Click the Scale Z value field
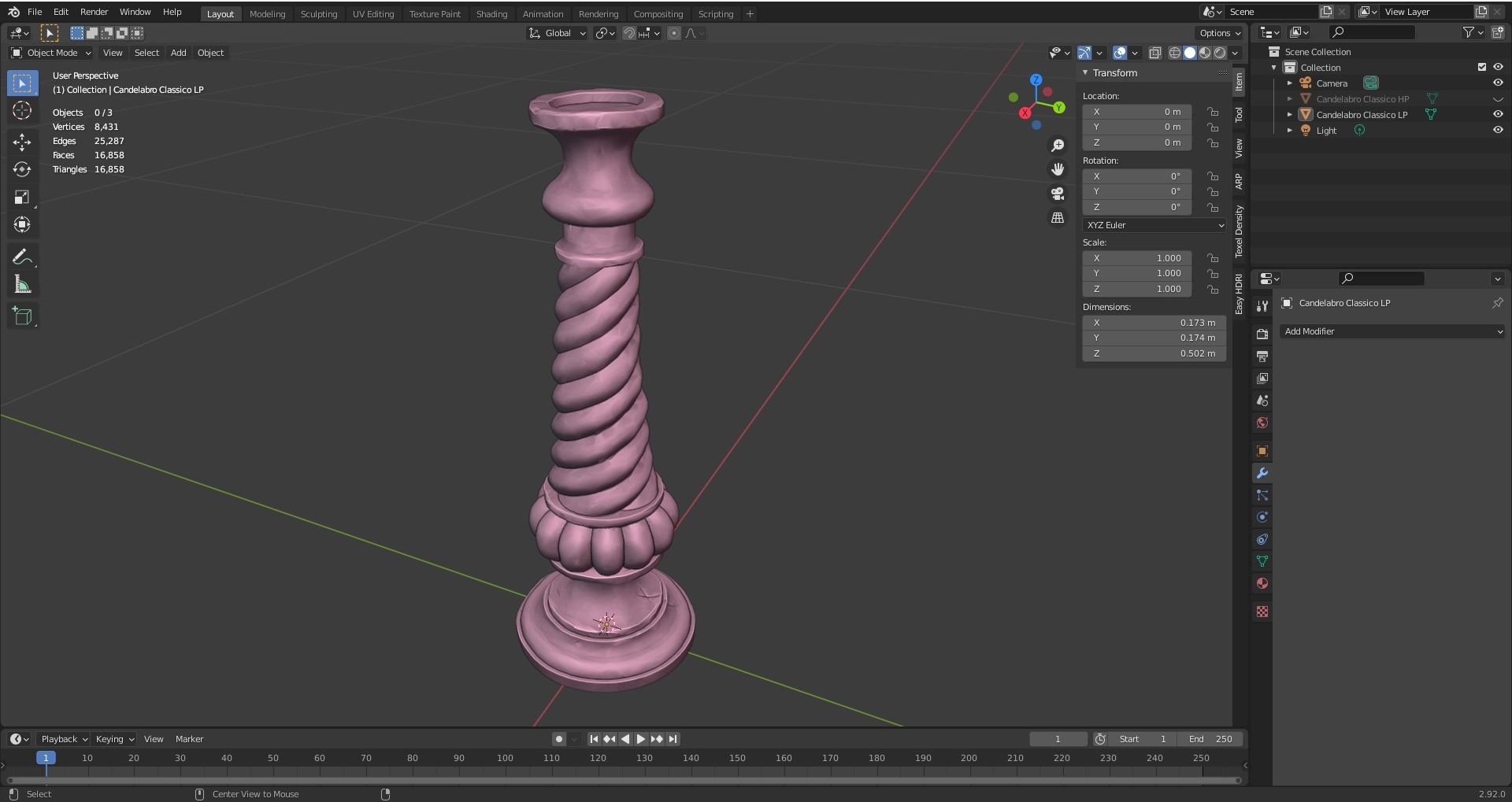The width and height of the screenshot is (1512, 802). click(1136, 289)
